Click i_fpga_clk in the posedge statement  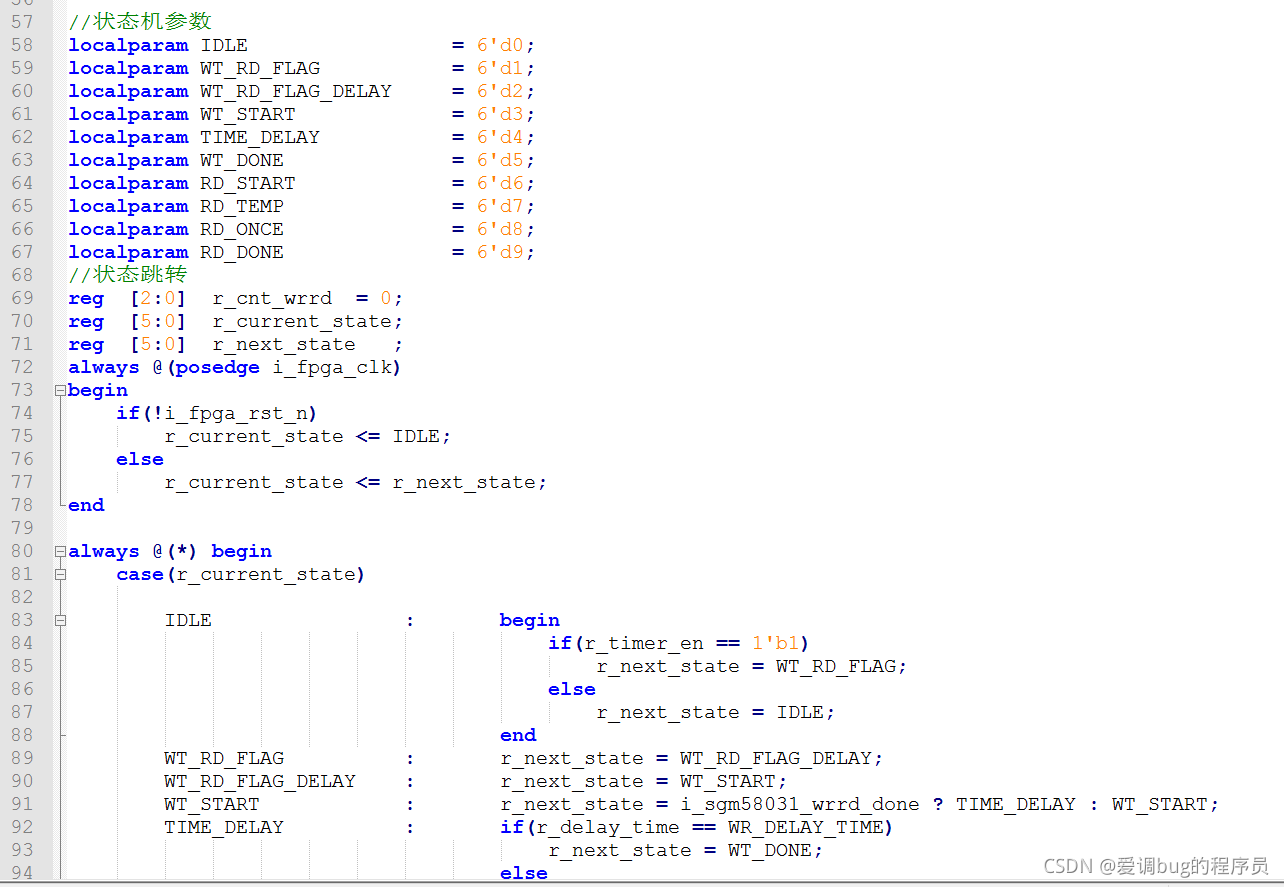tap(332, 367)
